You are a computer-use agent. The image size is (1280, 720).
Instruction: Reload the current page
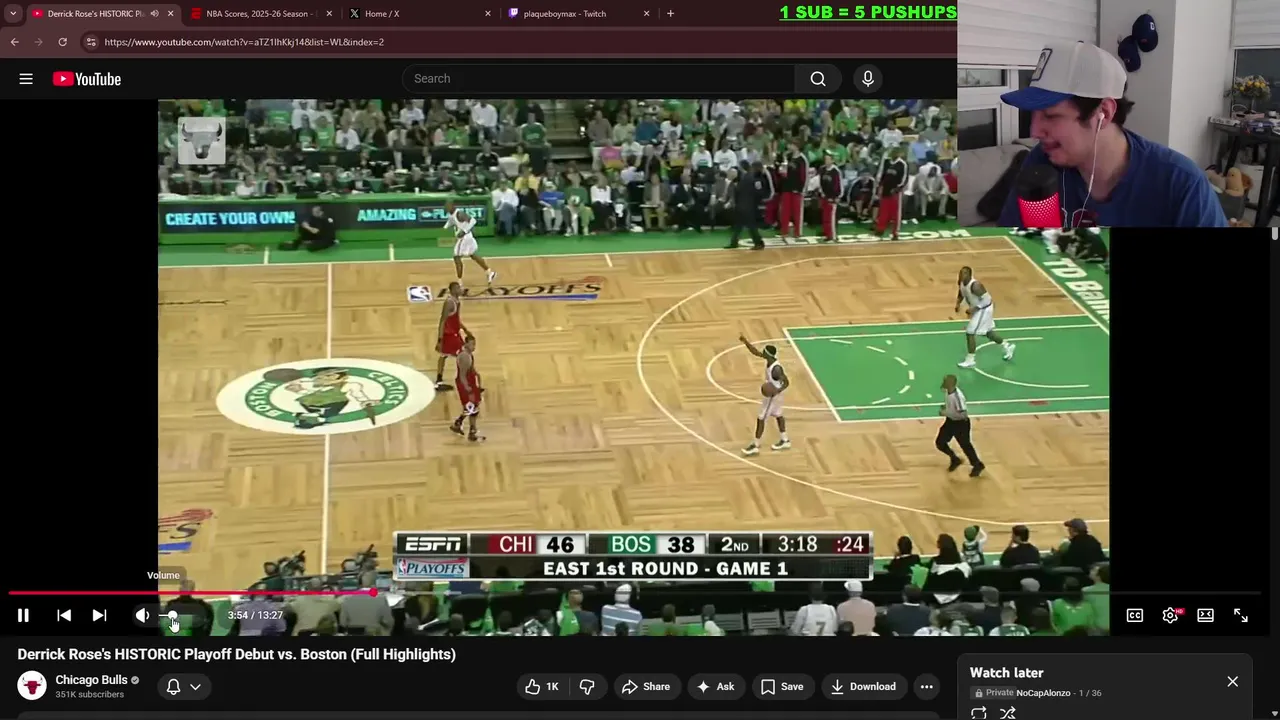click(x=62, y=42)
